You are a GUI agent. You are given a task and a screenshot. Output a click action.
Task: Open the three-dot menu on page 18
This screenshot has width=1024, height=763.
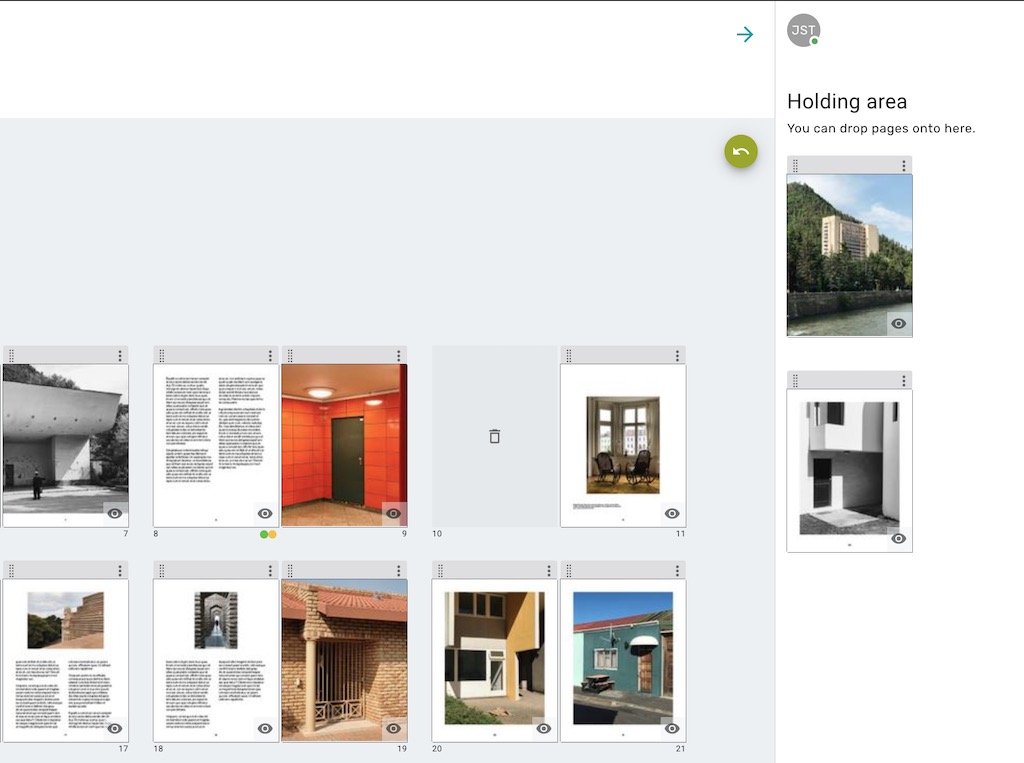(272, 570)
